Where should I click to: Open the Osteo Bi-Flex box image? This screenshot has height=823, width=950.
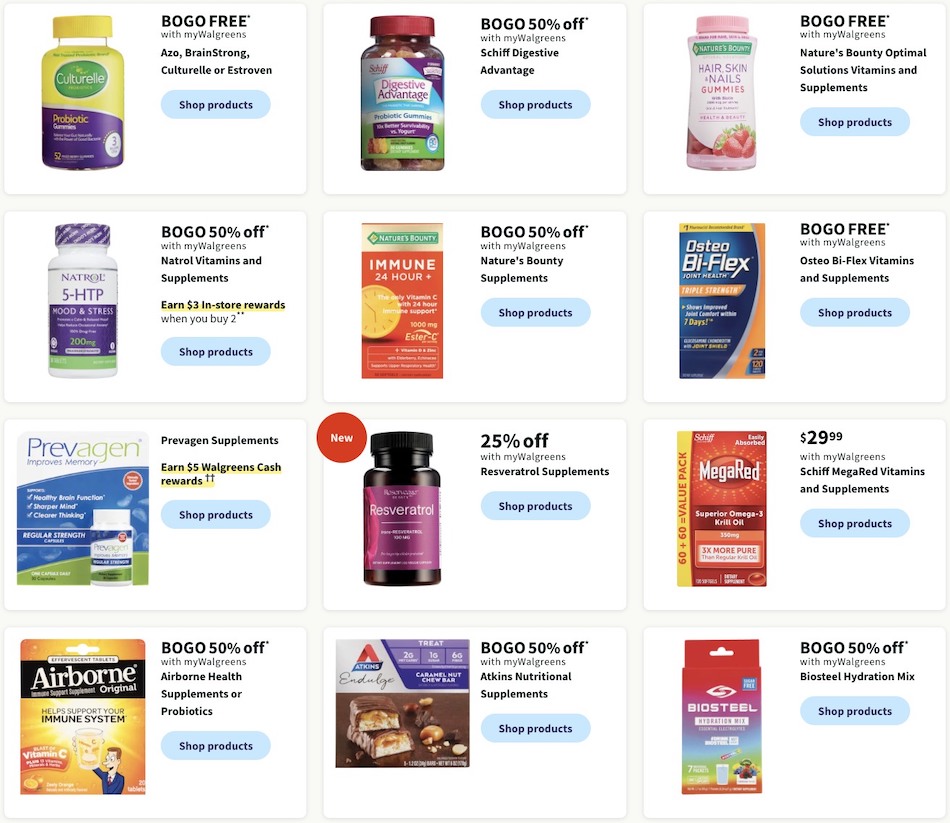722,301
